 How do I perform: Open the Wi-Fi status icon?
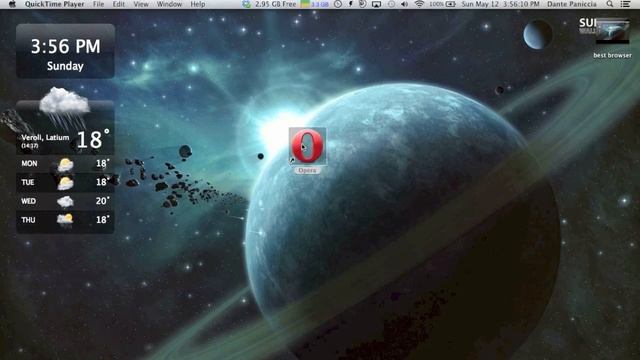(x=419, y=4)
